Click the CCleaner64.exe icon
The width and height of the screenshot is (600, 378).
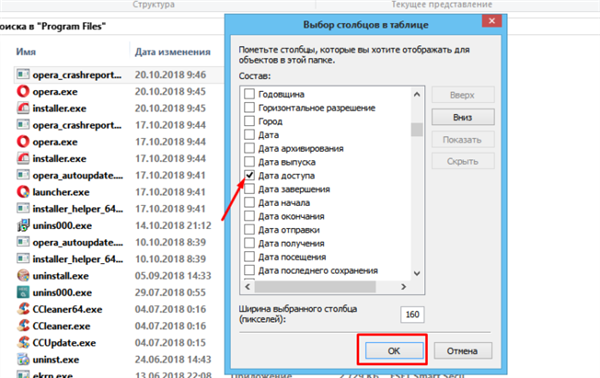pos(23,309)
